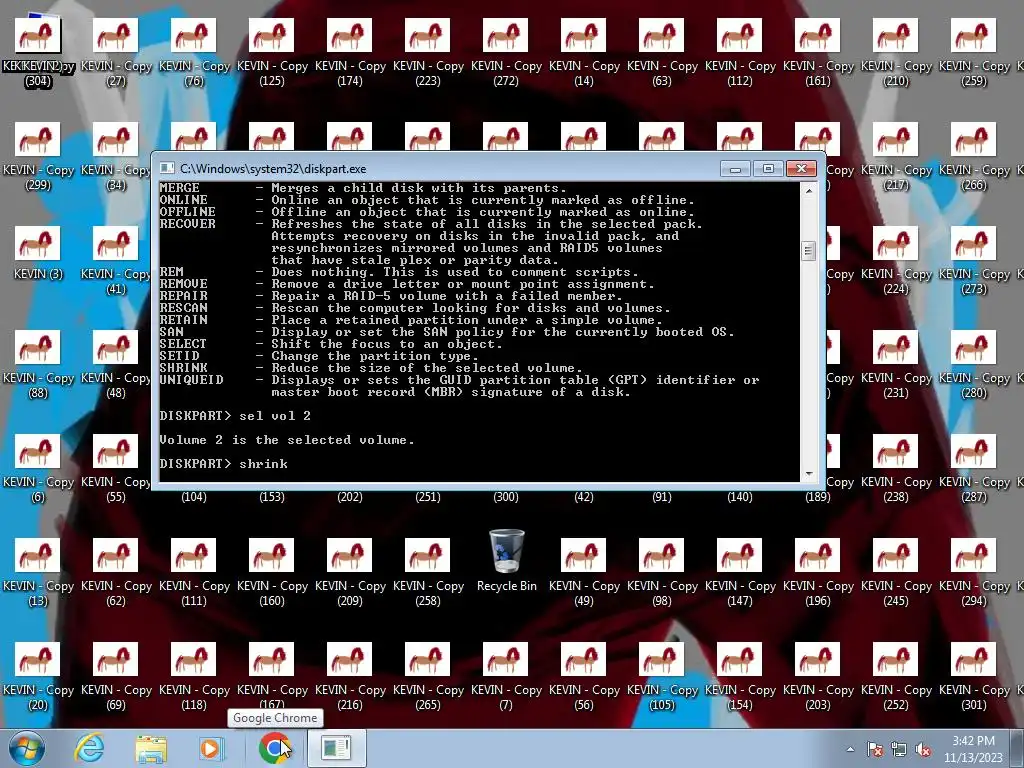Select KEVIN - Copy (161) desktop icon

click(x=818, y=52)
